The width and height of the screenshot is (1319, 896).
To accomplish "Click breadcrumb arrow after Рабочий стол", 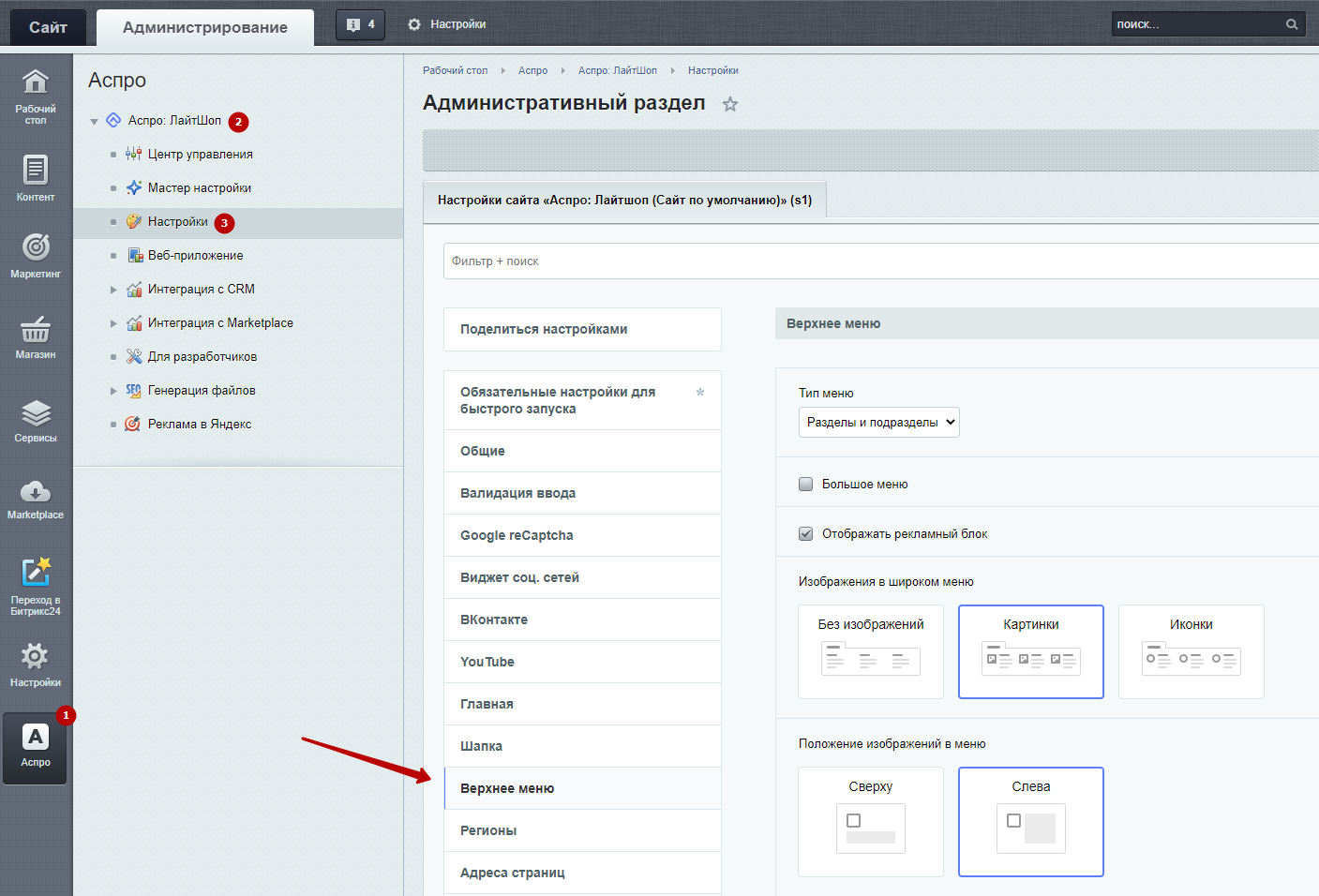I will [502, 70].
